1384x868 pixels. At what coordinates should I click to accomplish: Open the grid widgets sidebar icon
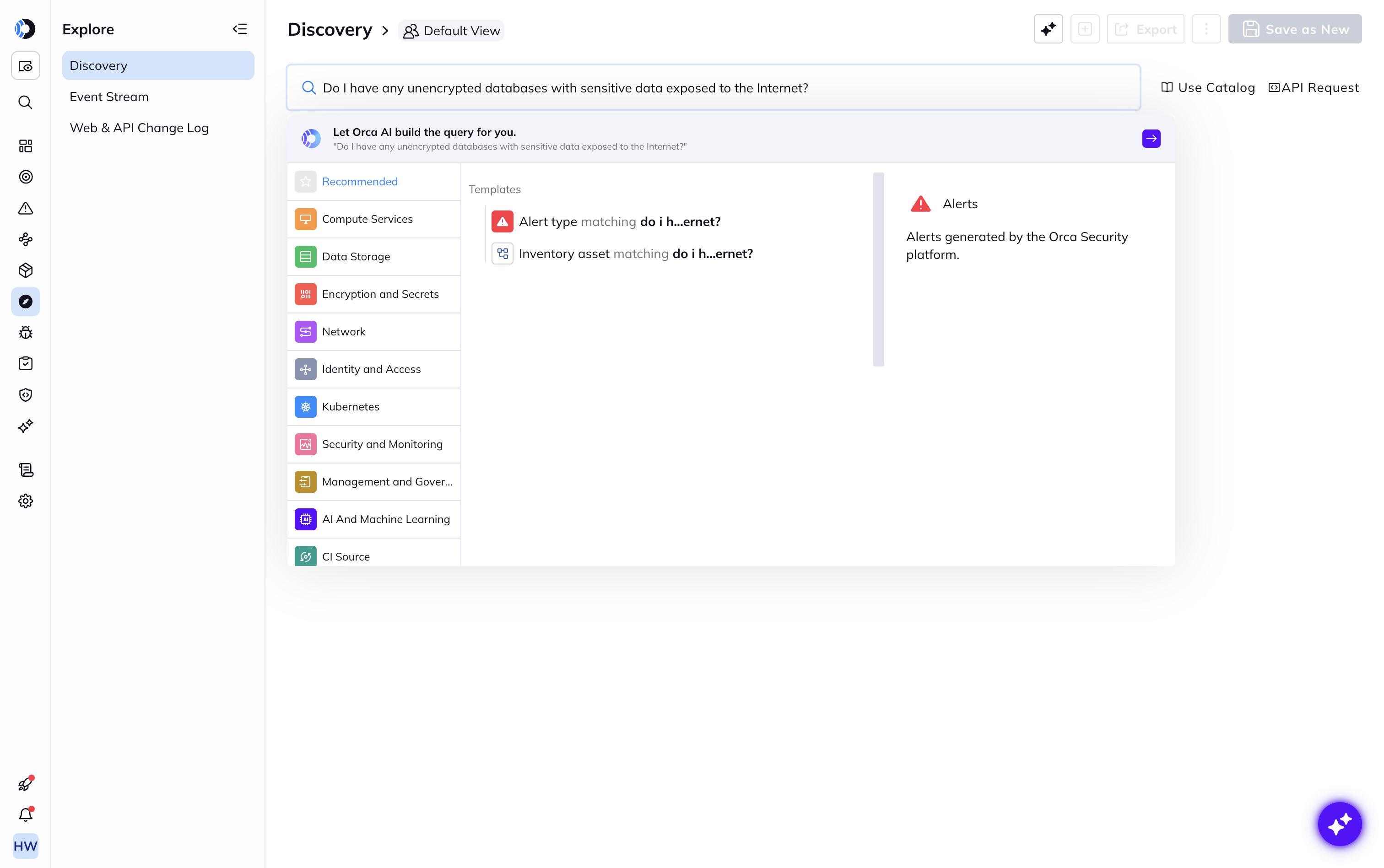[25, 146]
